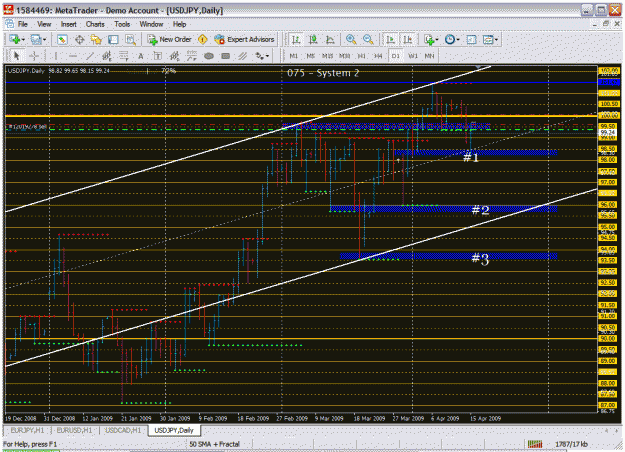Switch to candlestick chart display
Image resolution: width=625 pixels, height=452 pixels.
click(313, 39)
